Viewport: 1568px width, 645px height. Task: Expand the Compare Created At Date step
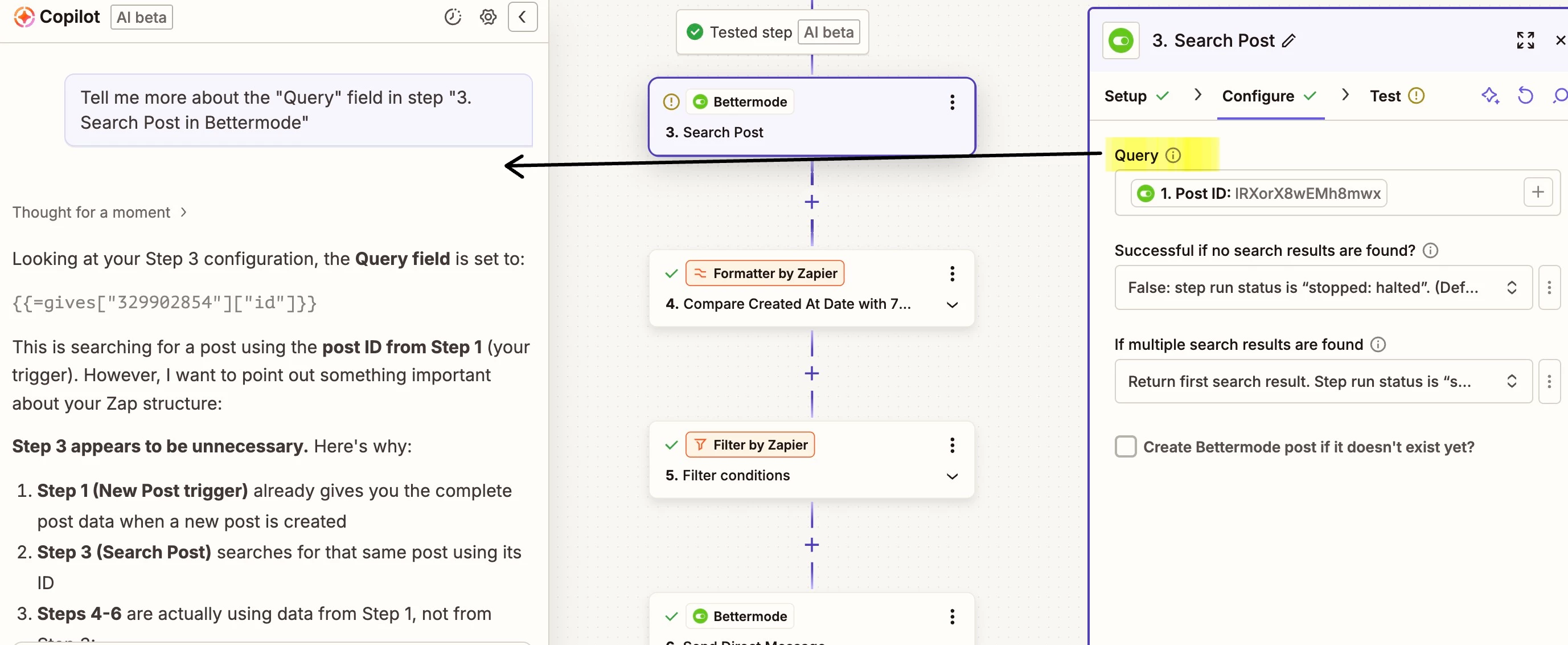click(952, 304)
